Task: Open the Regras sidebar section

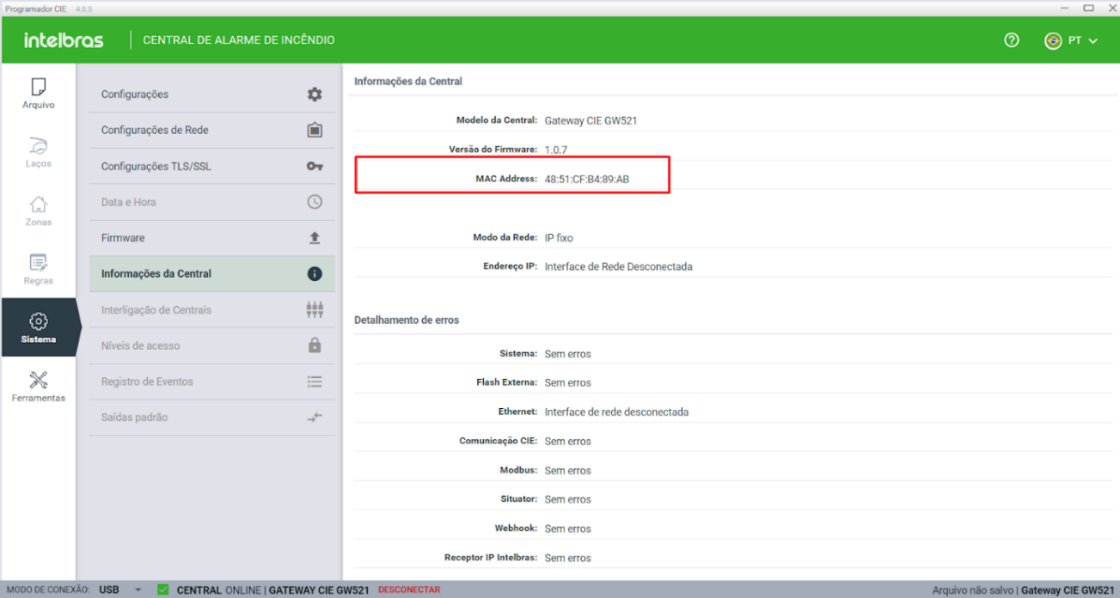Action: (x=38, y=268)
